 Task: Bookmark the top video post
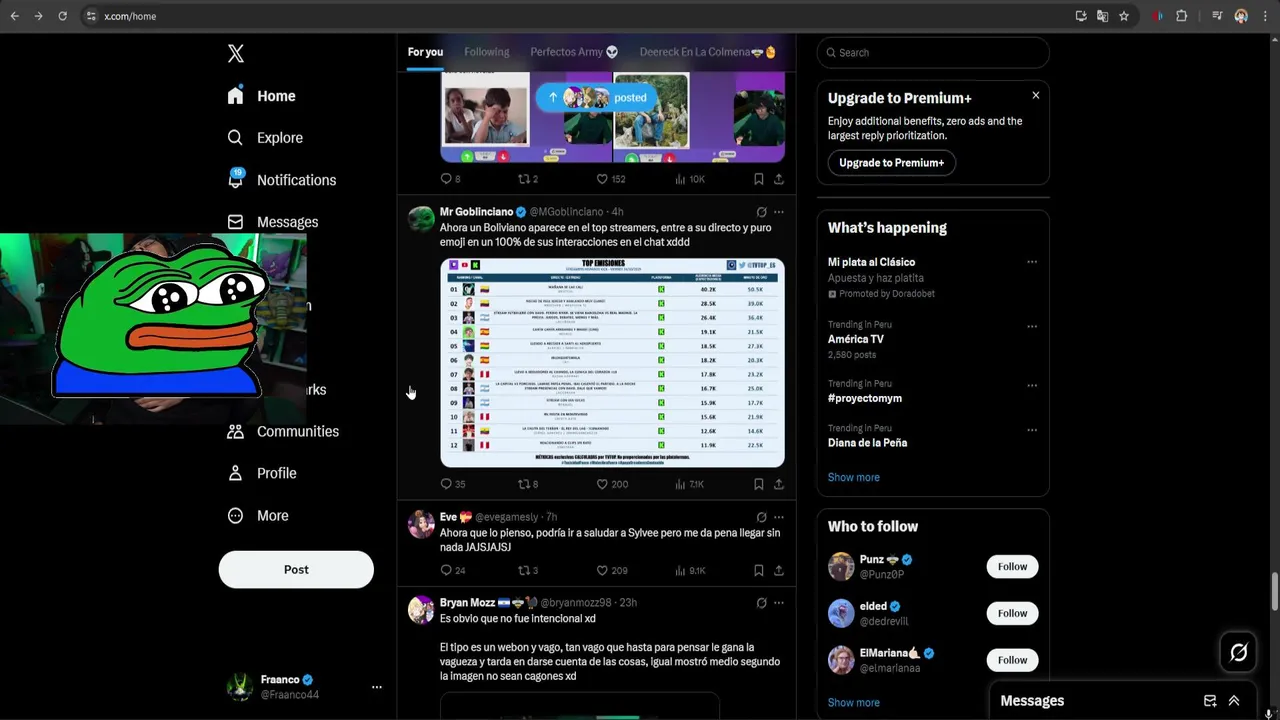tap(759, 179)
